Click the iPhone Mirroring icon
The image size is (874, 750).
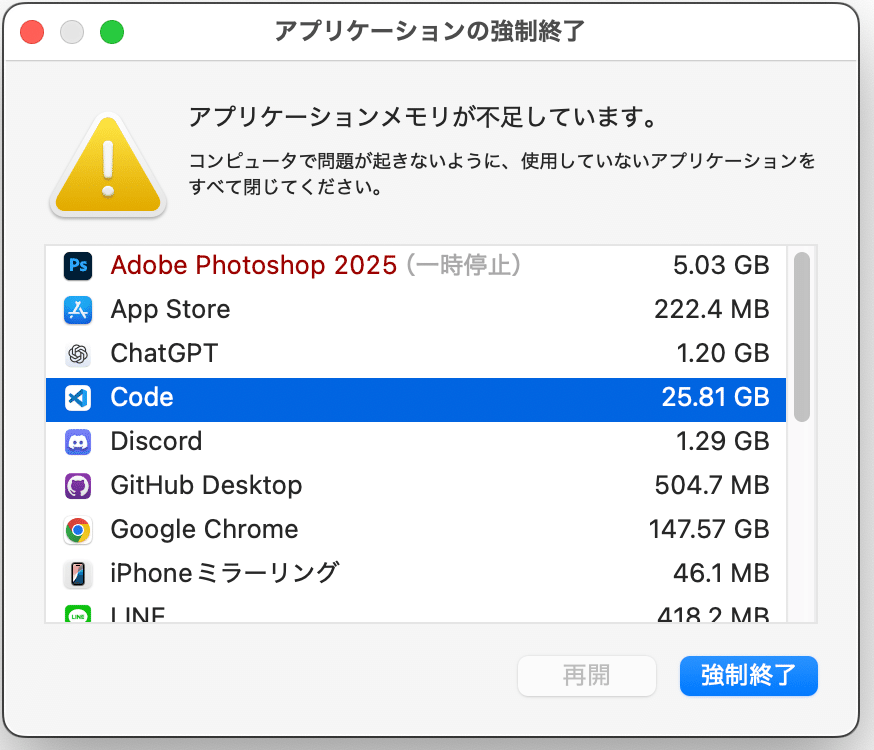point(78,574)
